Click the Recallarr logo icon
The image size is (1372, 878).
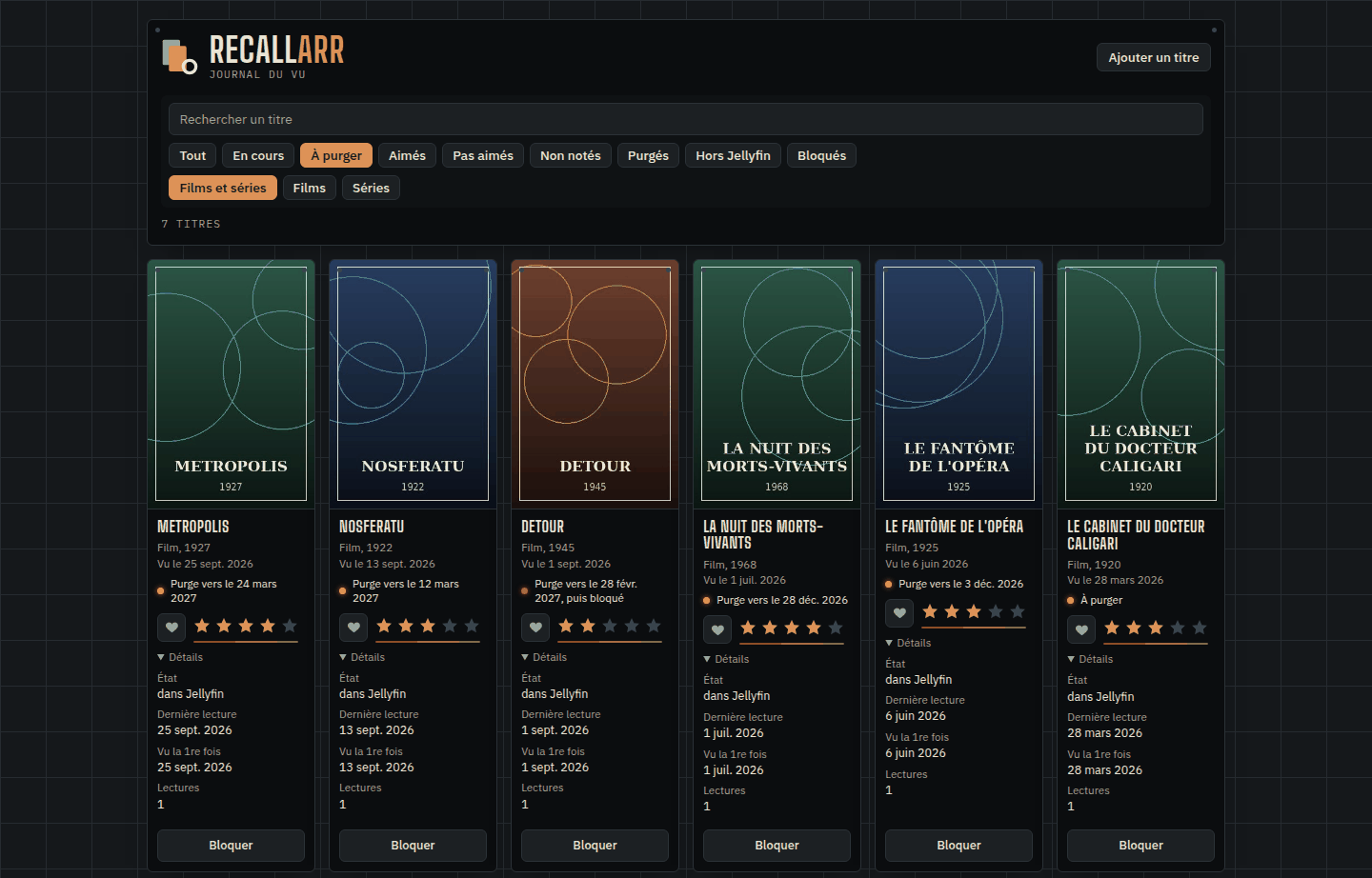tap(179, 56)
